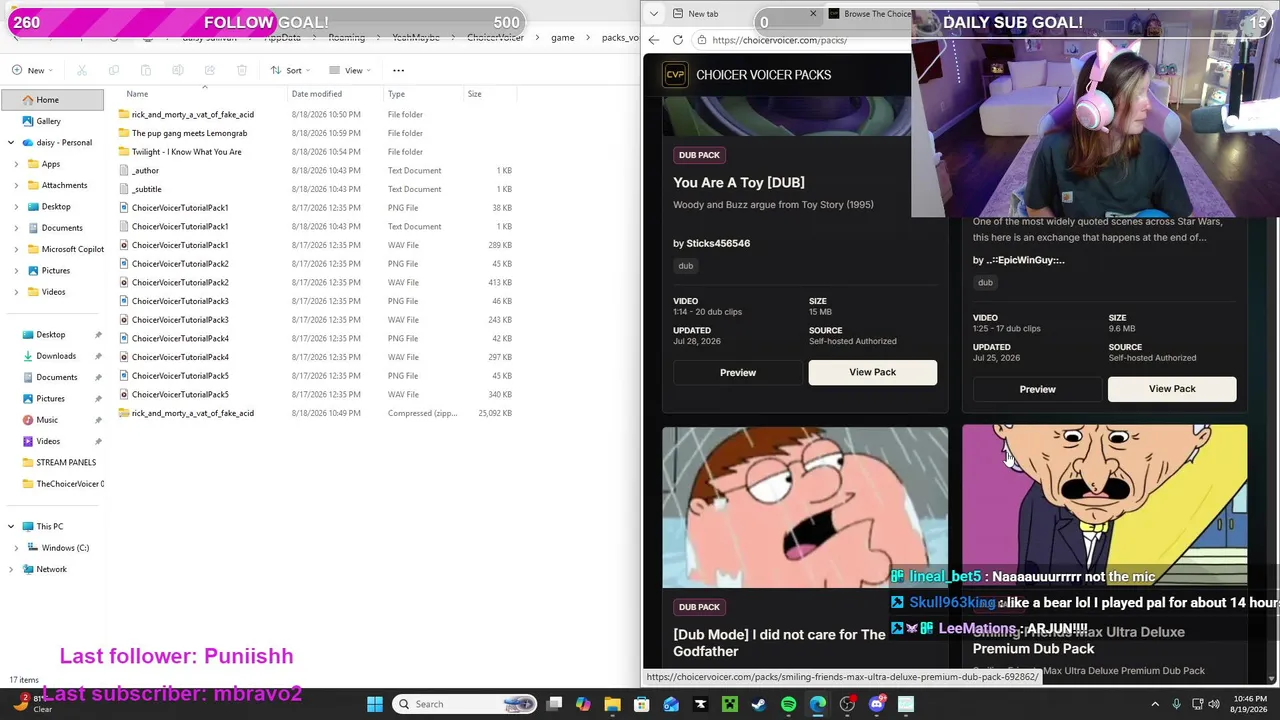Viewport: 1280px width, 720px height.
Task: Click the Peter Griffin Godfather pack thumbnail
Action: point(805,507)
